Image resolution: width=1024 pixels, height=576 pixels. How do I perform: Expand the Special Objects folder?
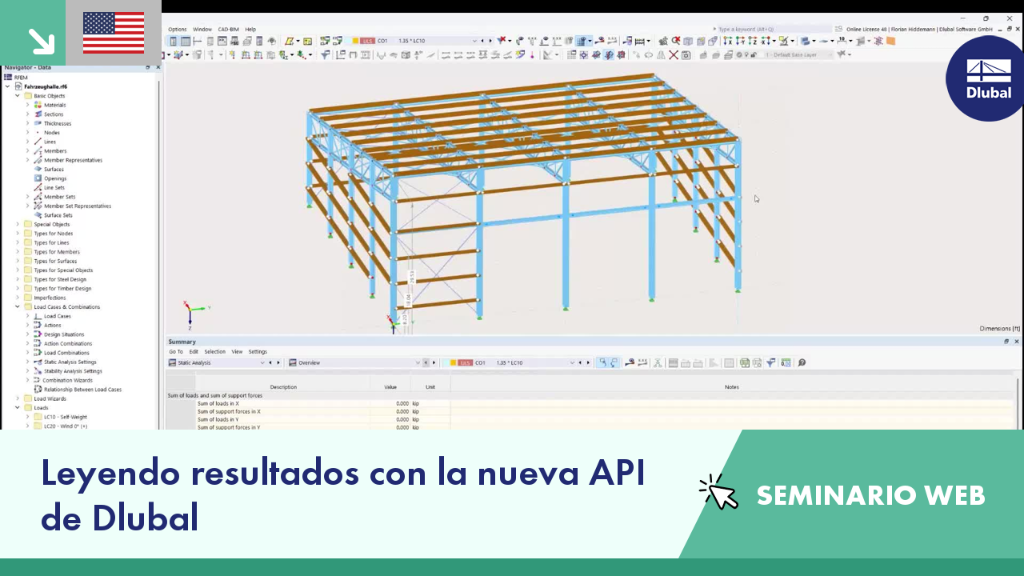(x=18, y=225)
